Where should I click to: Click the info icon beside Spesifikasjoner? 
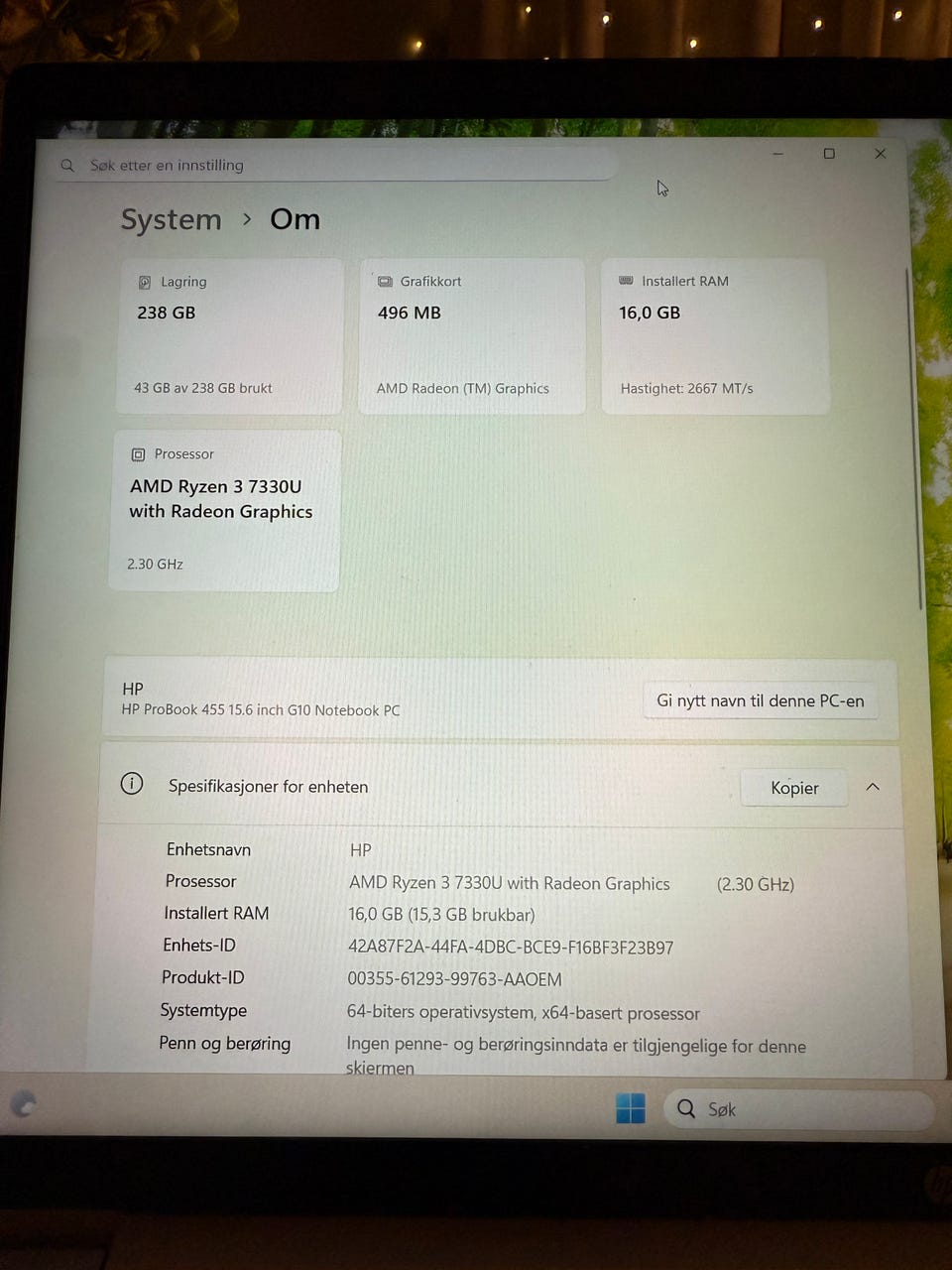(x=132, y=784)
